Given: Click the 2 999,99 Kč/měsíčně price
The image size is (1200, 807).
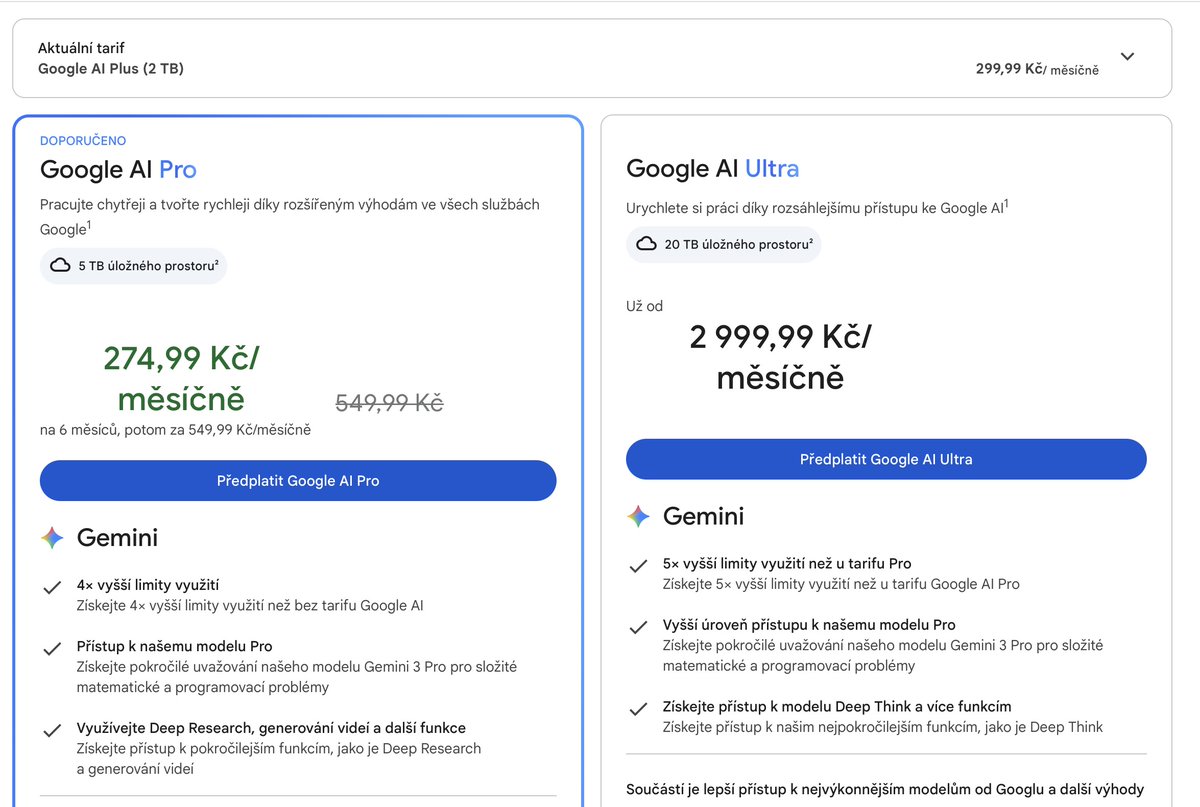Looking at the screenshot, I should point(780,356).
